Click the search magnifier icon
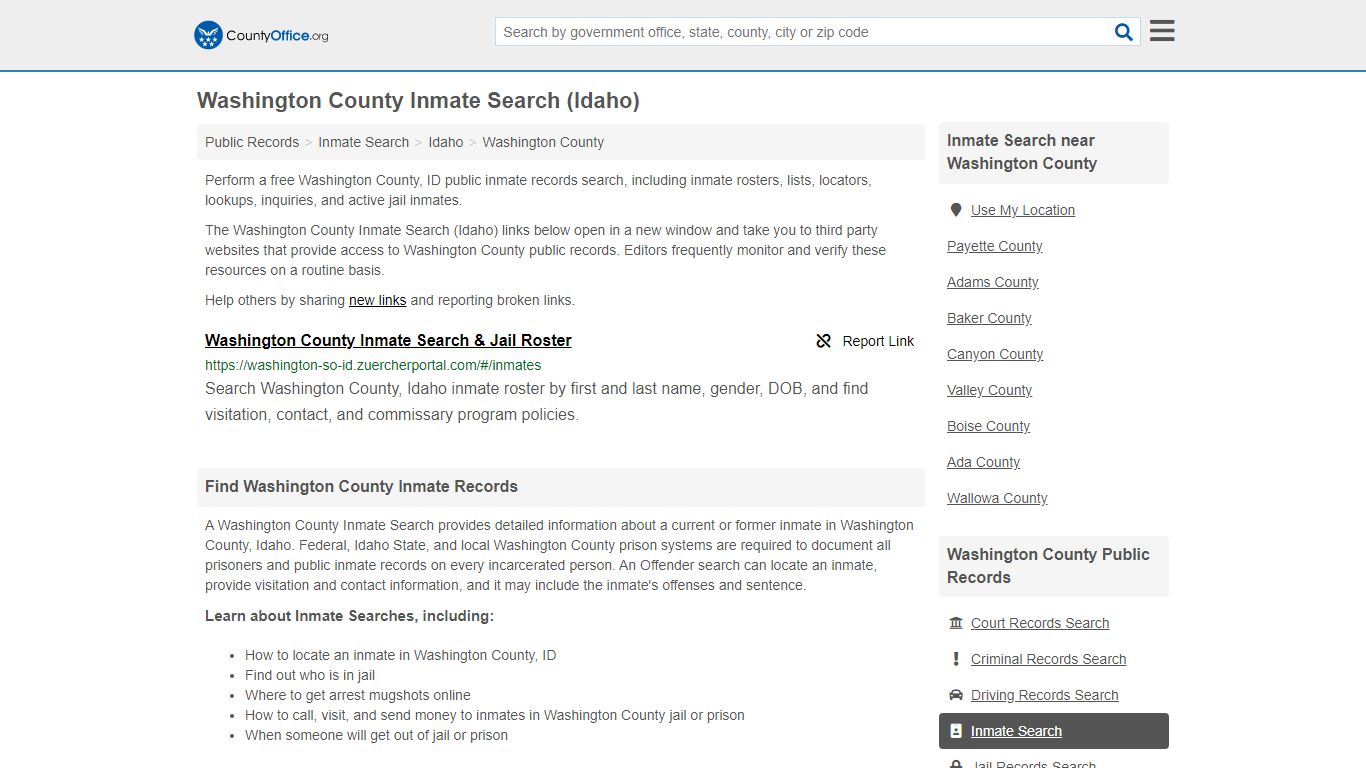 [1124, 32]
